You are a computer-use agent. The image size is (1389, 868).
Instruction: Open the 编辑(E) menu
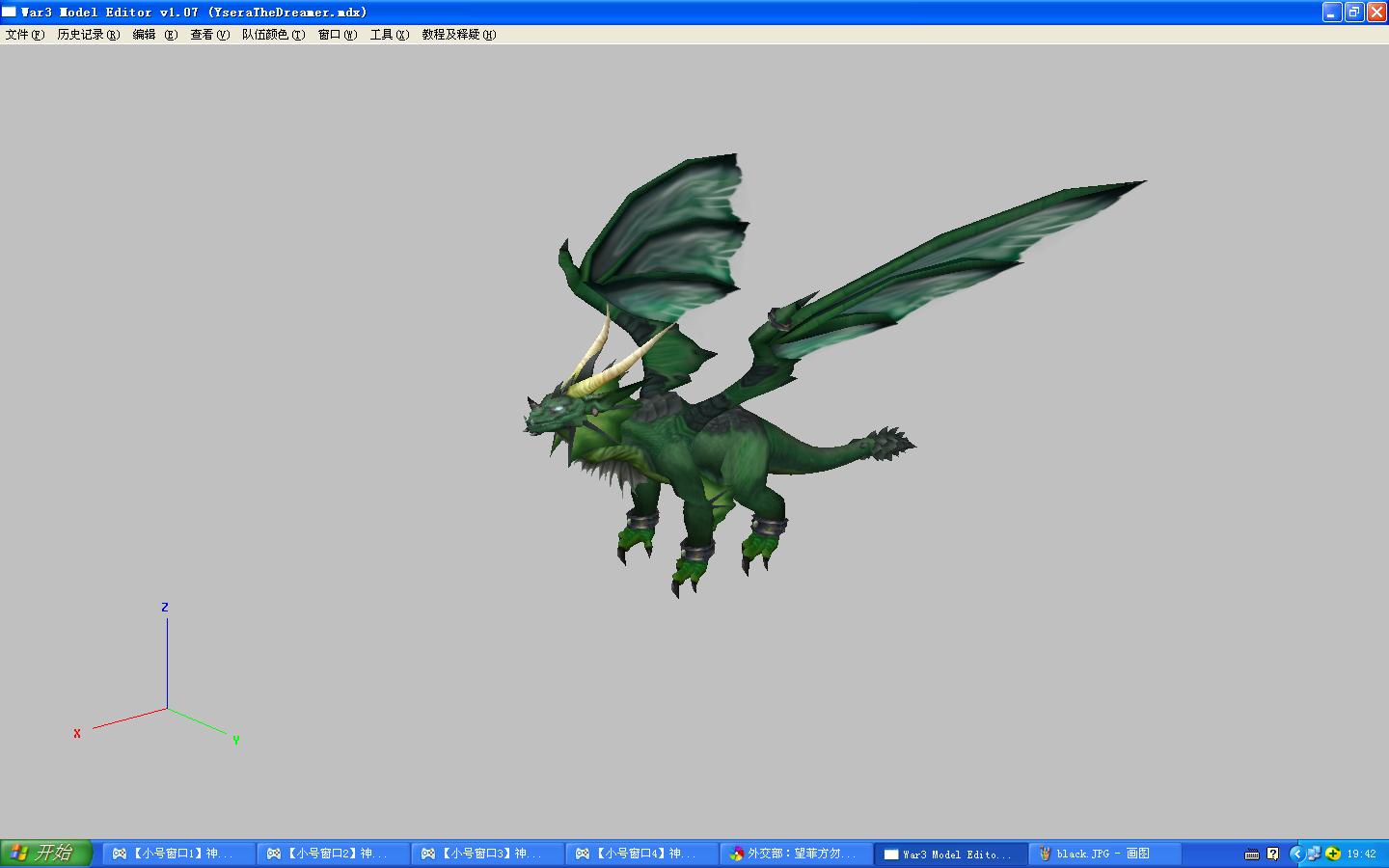[x=155, y=35]
